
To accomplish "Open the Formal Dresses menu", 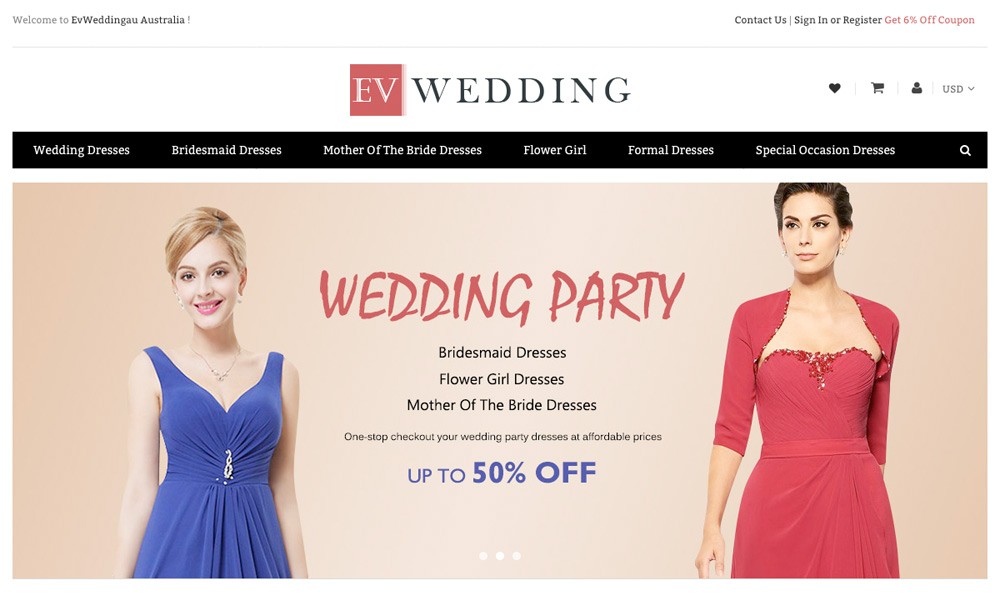I will click(671, 150).
